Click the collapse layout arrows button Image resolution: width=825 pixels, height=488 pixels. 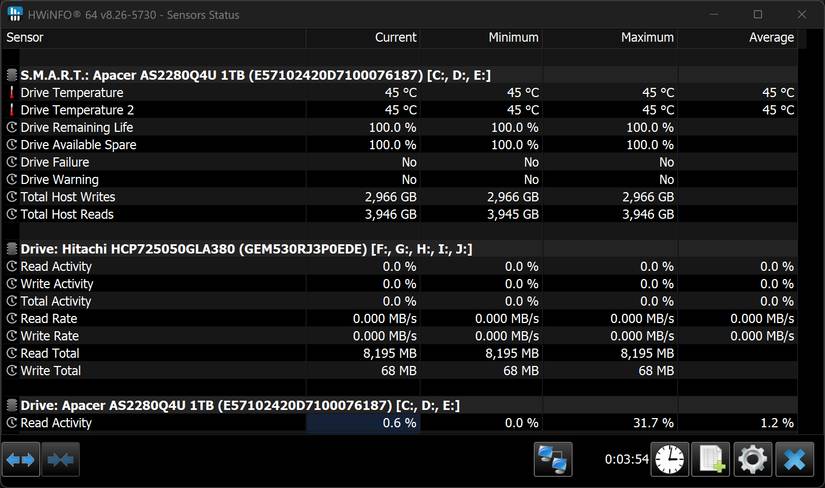61,460
